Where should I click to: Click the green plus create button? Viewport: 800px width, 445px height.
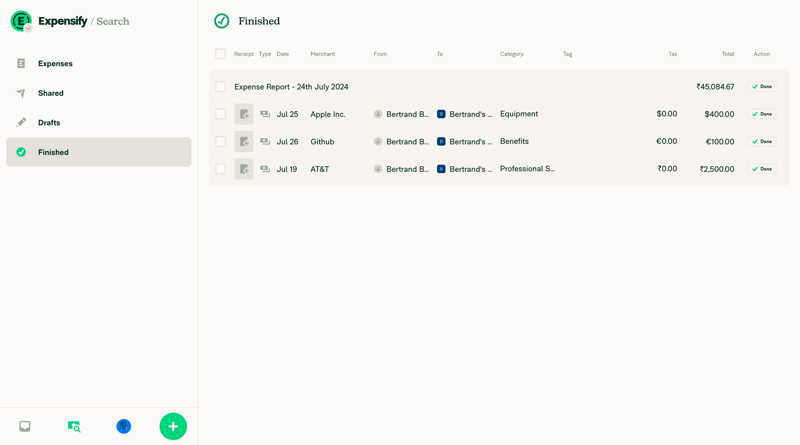173,426
